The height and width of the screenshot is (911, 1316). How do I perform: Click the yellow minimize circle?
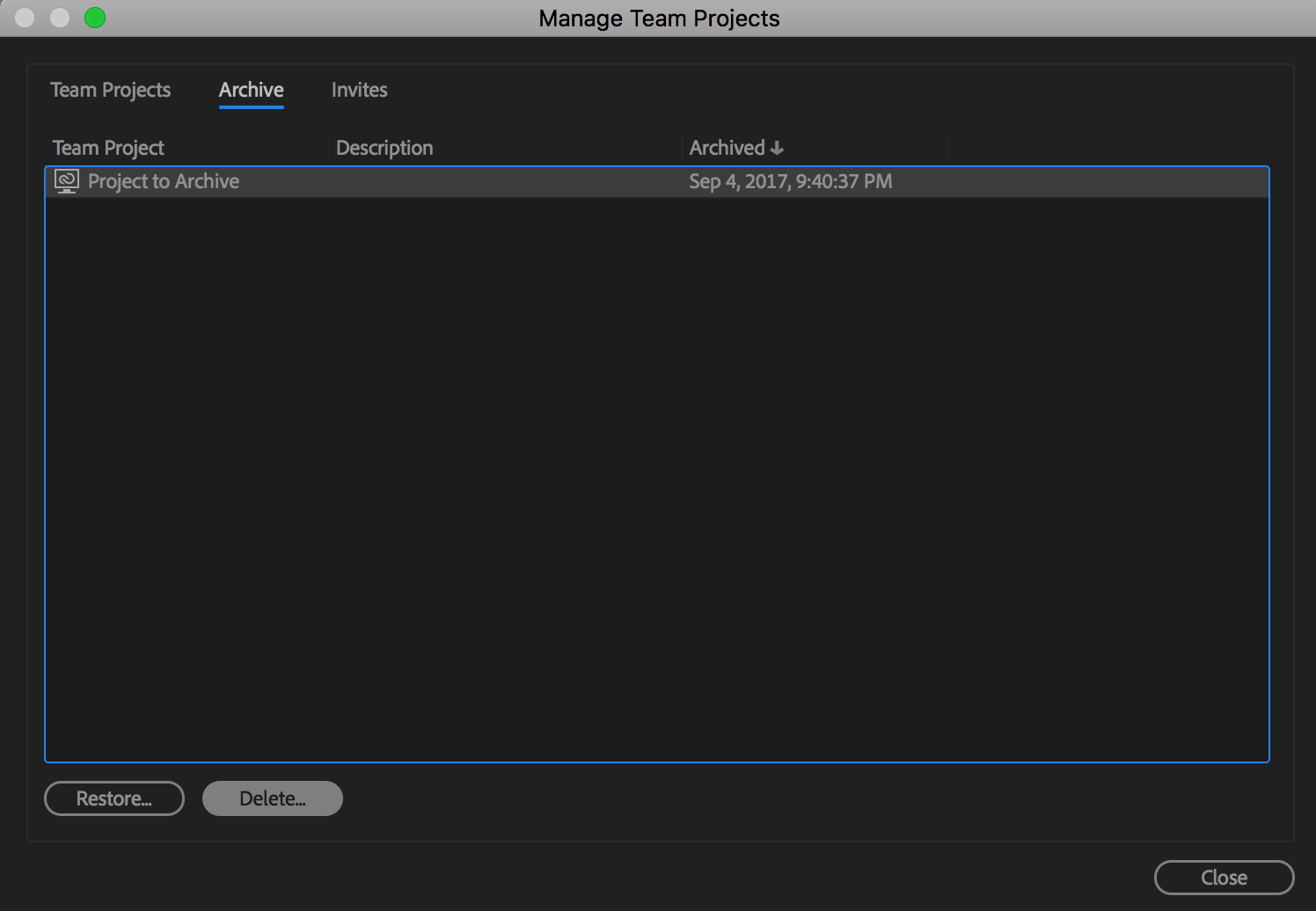pos(59,17)
